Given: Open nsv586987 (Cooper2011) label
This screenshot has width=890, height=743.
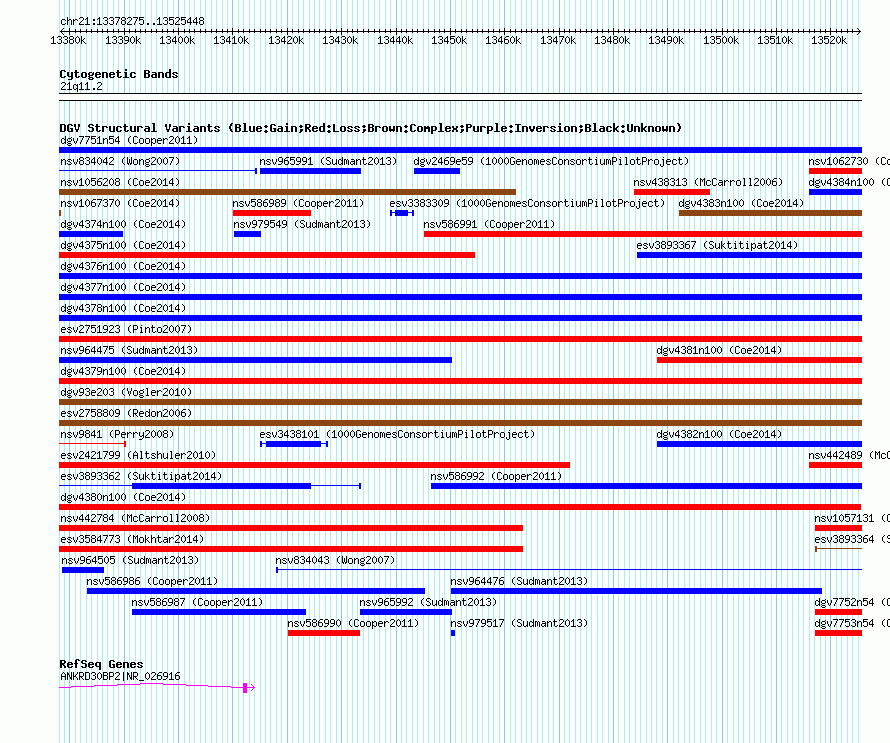Looking at the screenshot, I should click(197, 602).
